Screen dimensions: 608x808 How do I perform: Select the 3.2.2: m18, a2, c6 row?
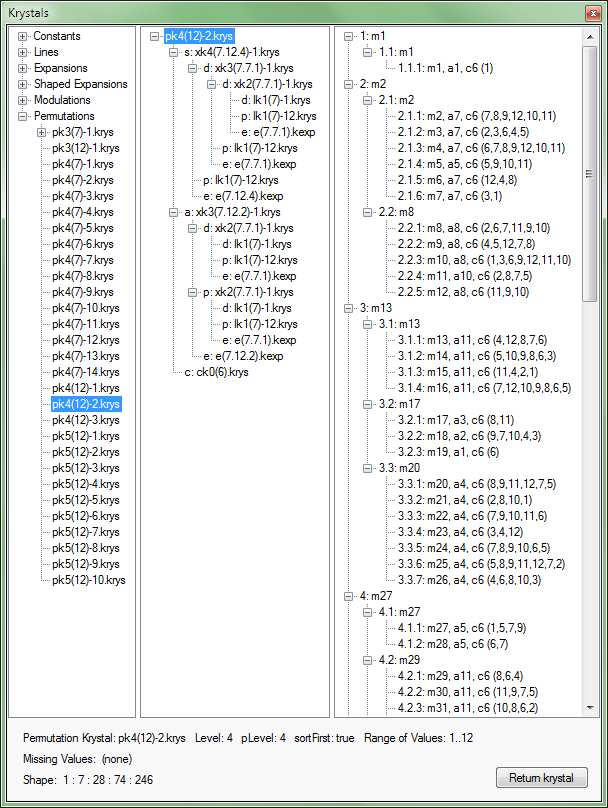[x=469, y=436]
